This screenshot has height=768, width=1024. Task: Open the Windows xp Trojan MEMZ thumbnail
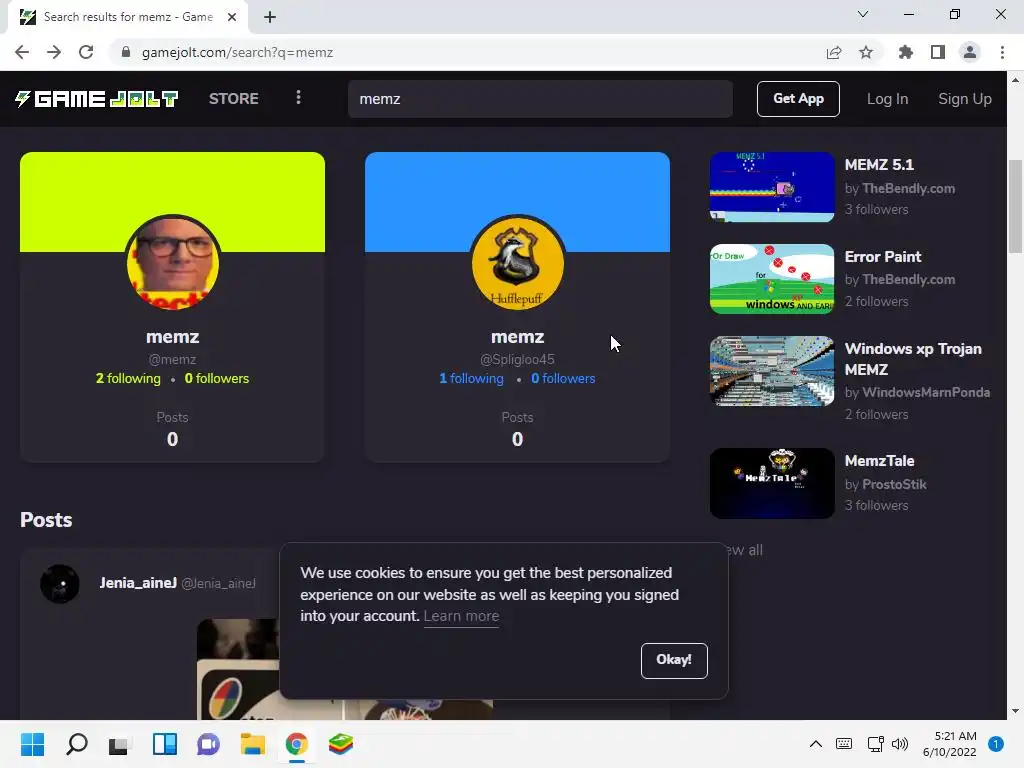click(772, 371)
